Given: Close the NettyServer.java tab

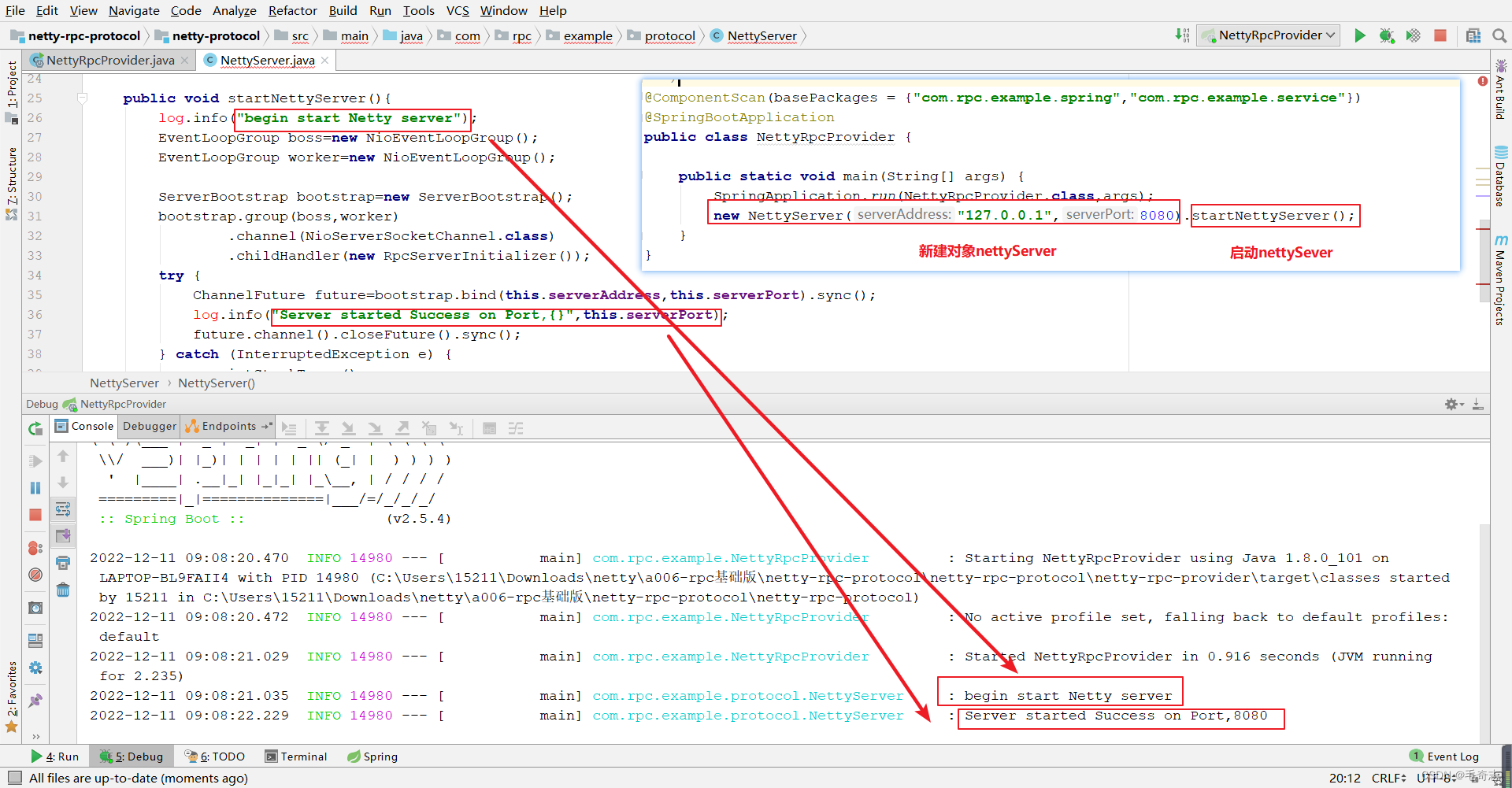Looking at the screenshot, I should click(324, 60).
